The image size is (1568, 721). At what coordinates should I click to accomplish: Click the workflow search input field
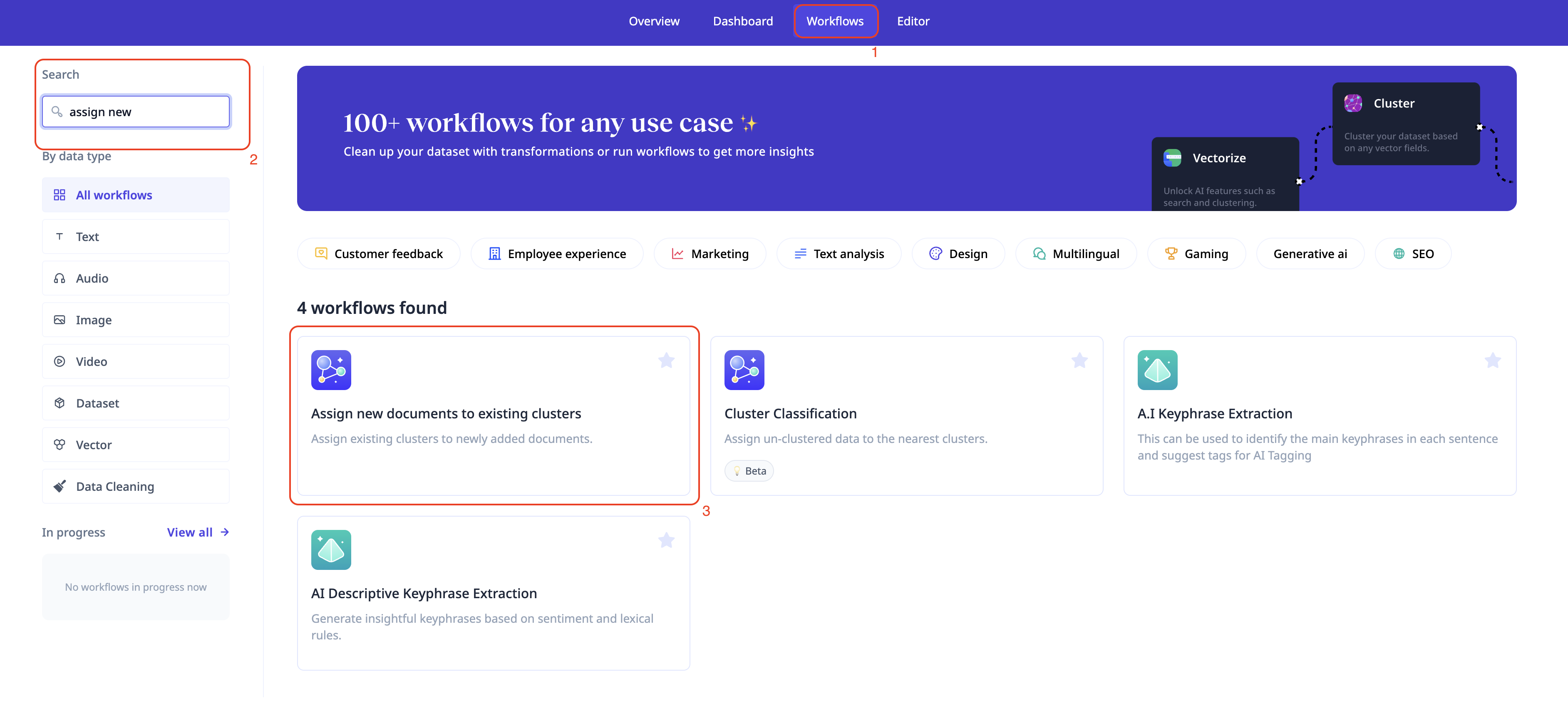[146, 112]
